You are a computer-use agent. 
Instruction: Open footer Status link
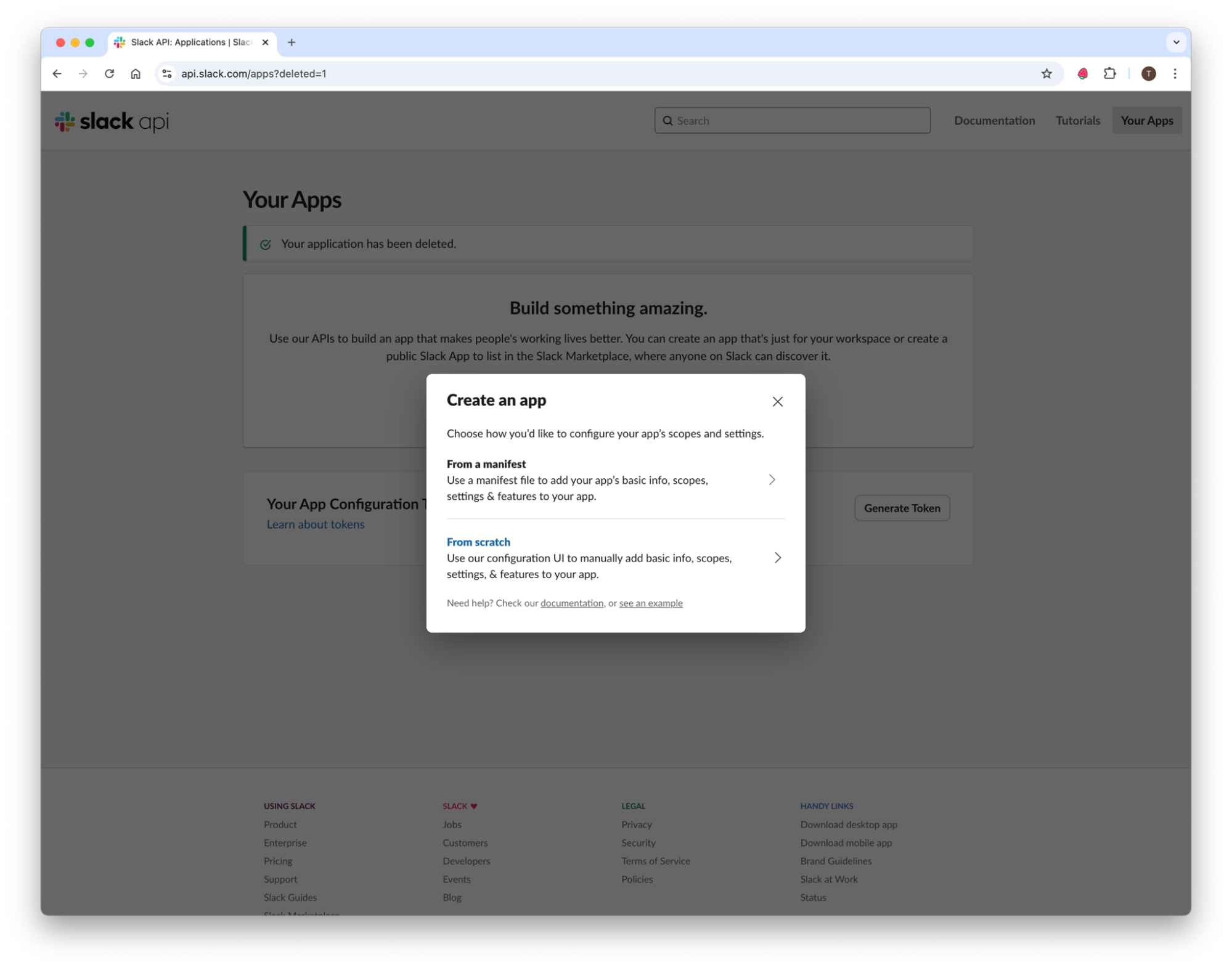[x=812, y=897]
